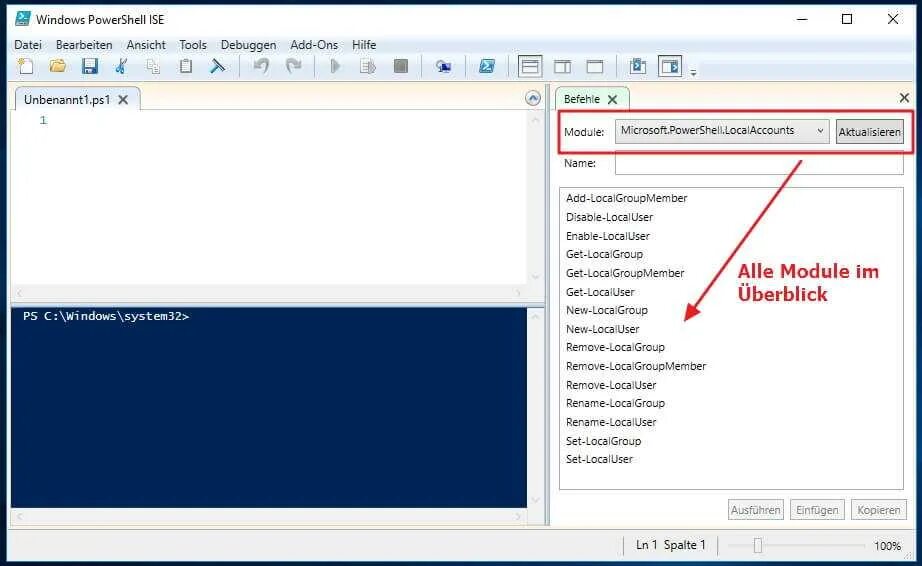Image resolution: width=922 pixels, height=566 pixels.
Task: Click the Paste clipboard icon
Action: pos(185,66)
